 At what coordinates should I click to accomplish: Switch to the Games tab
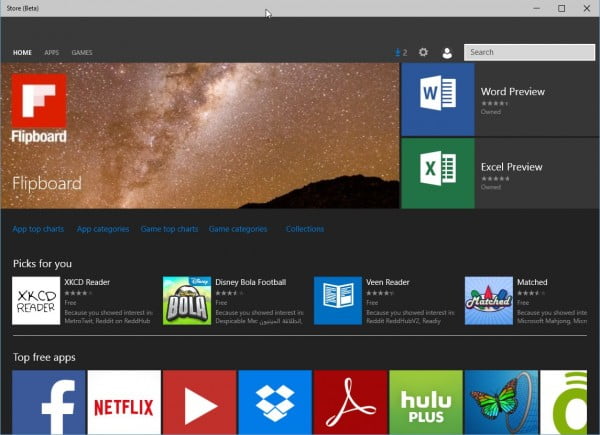point(82,52)
